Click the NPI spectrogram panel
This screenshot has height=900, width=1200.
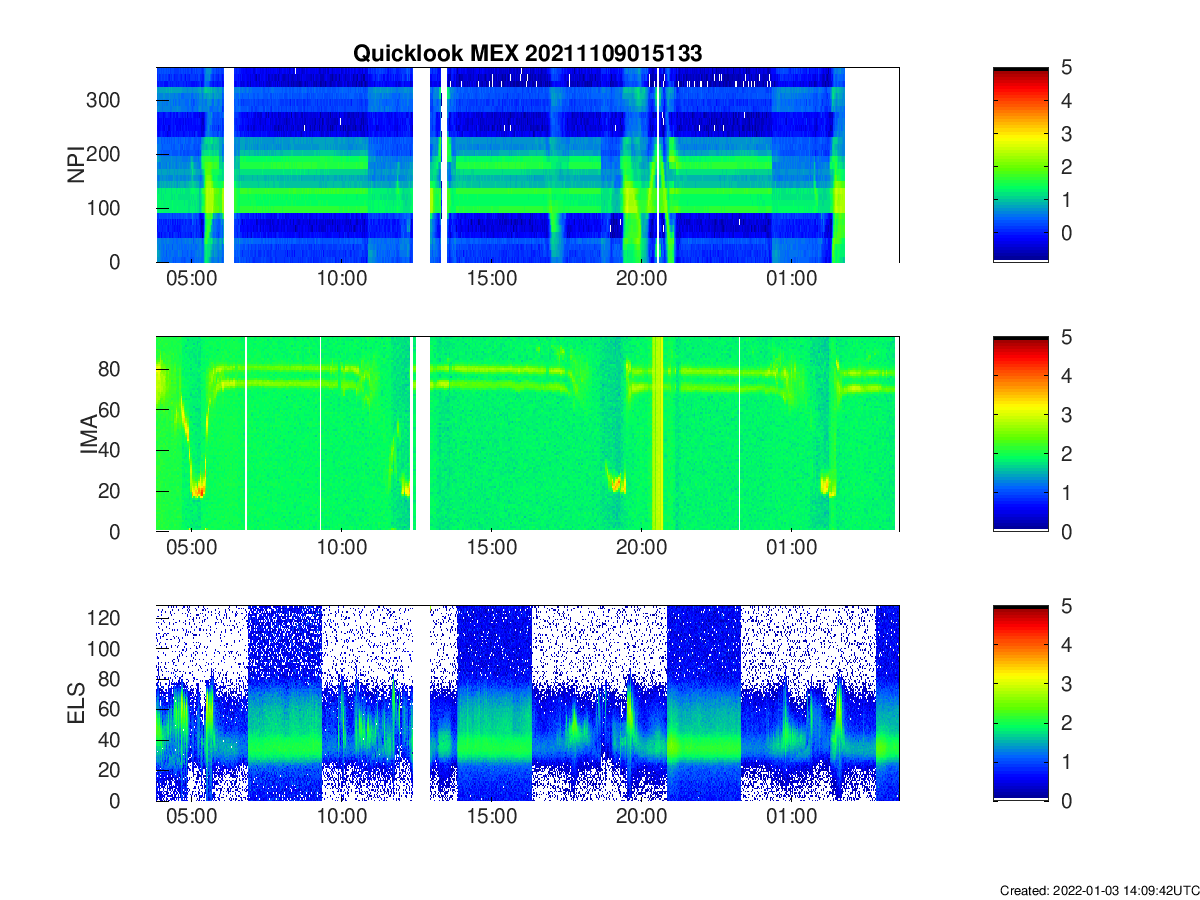[x=527, y=165]
